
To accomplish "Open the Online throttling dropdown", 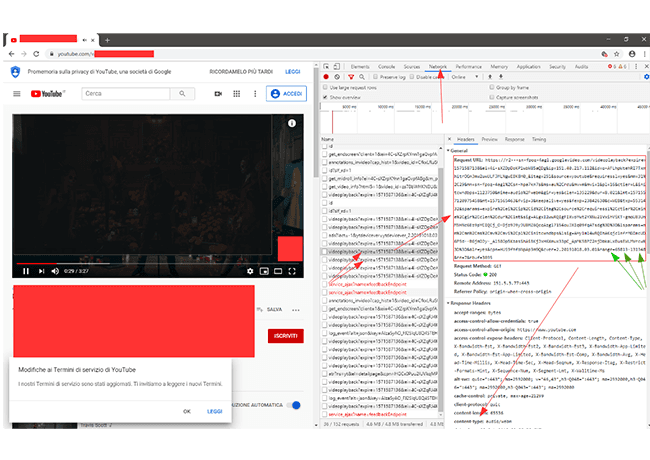I will [x=465, y=77].
